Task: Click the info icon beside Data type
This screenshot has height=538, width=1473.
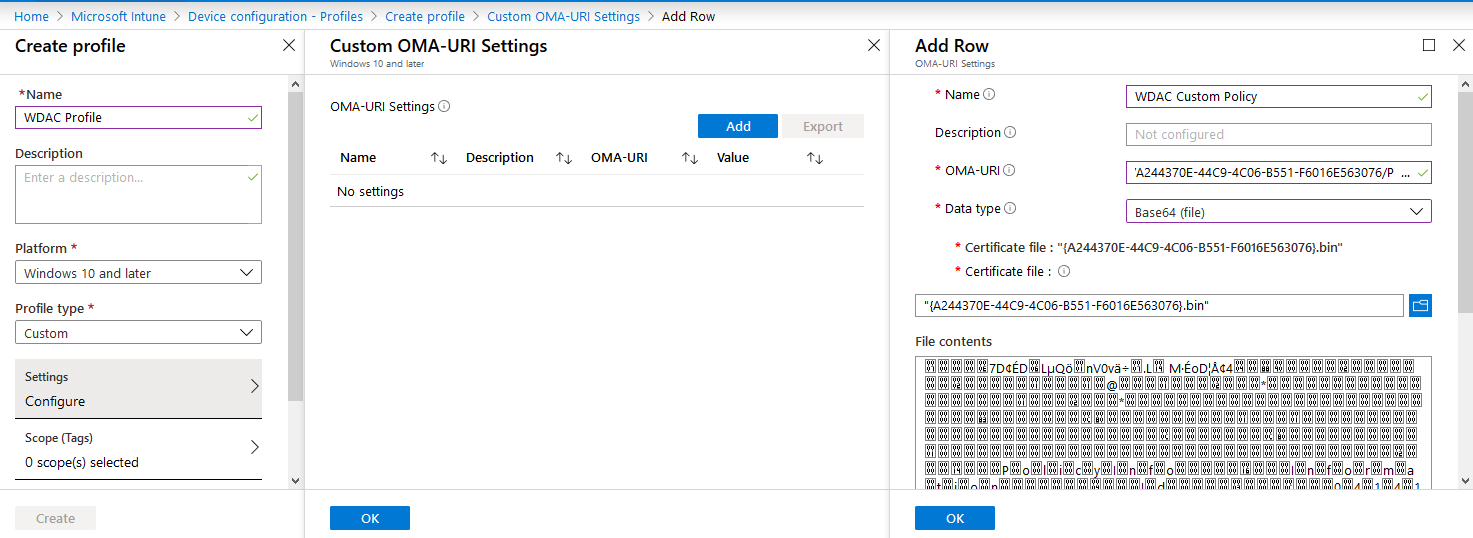Action: [1010, 209]
